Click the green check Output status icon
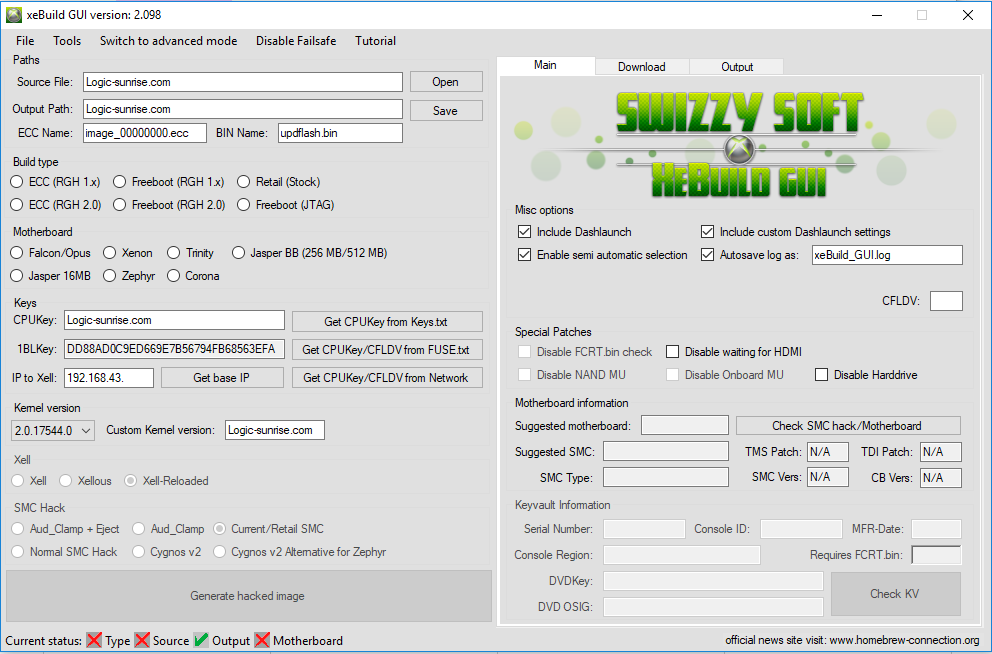The height and width of the screenshot is (654, 992). (201, 640)
